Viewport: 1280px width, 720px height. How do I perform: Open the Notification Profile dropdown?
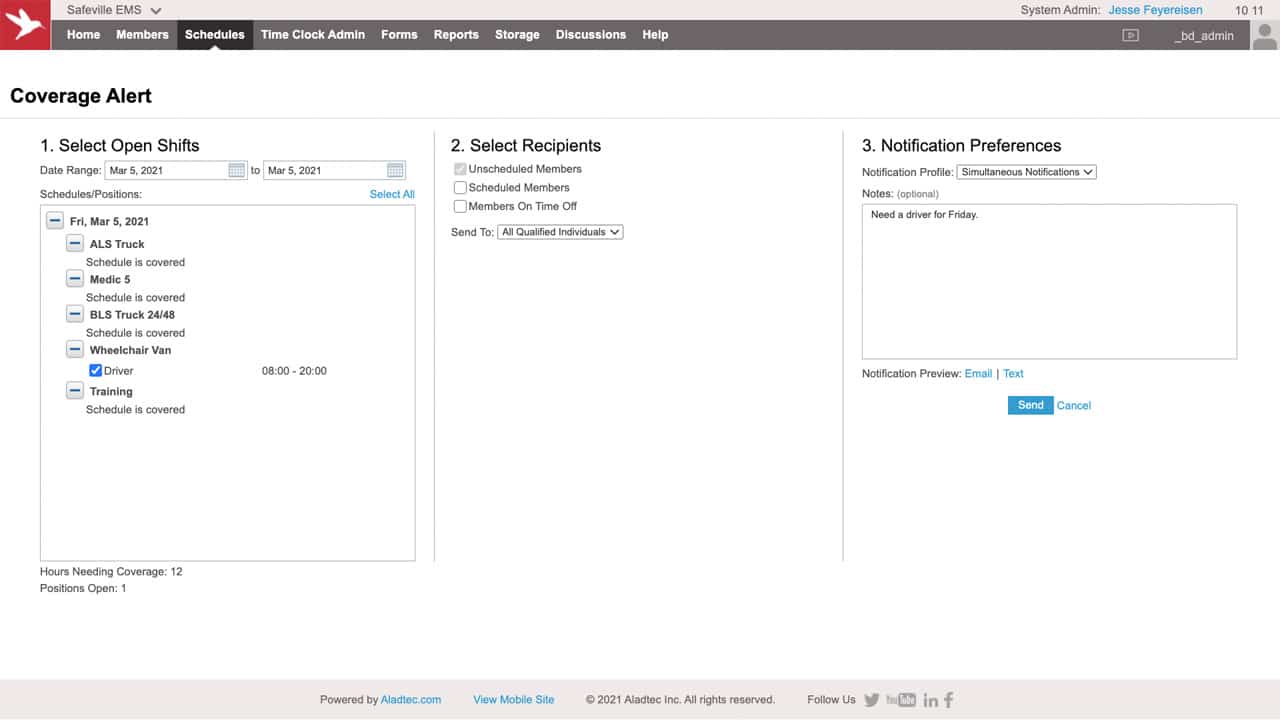click(1026, 172)
